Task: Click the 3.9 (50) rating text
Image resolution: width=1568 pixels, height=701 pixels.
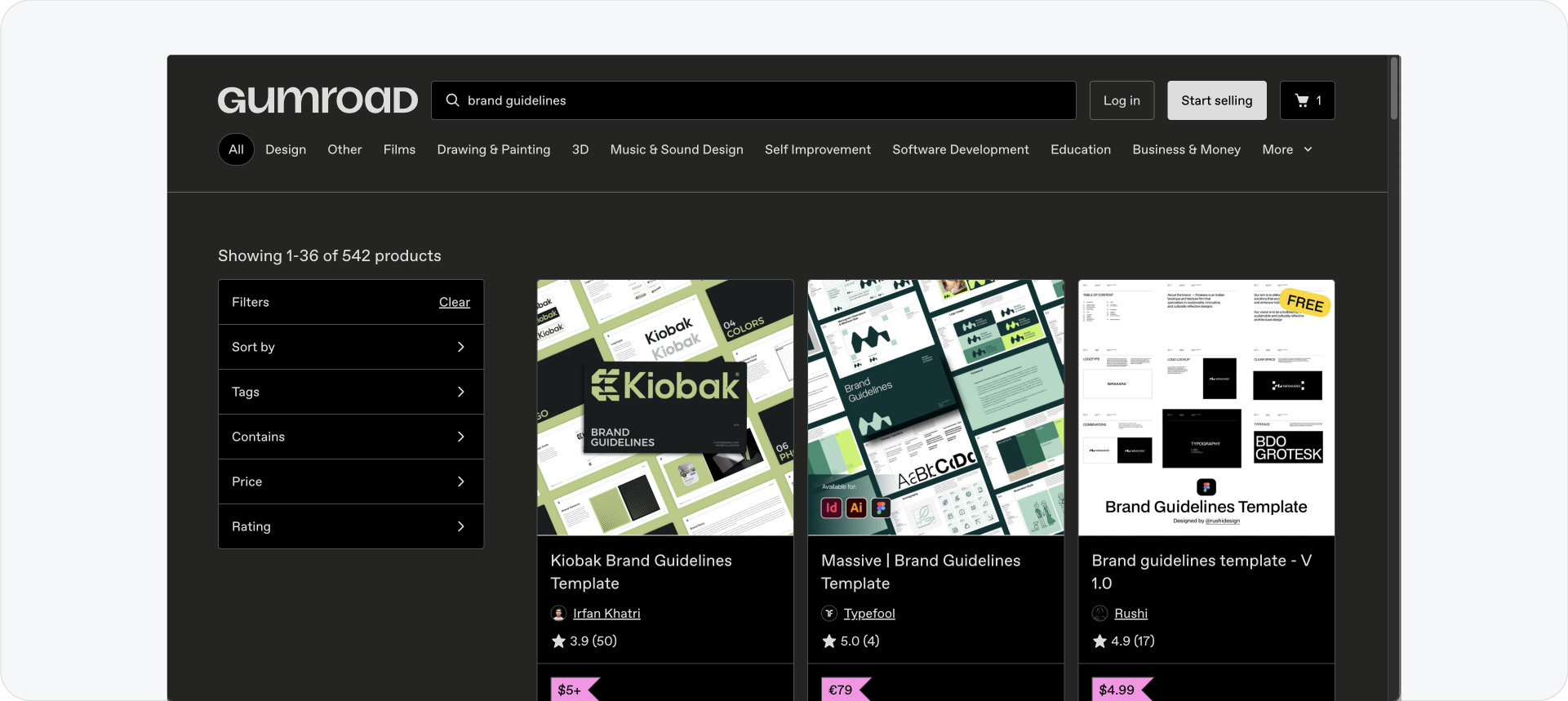Action: click(593, 641)
